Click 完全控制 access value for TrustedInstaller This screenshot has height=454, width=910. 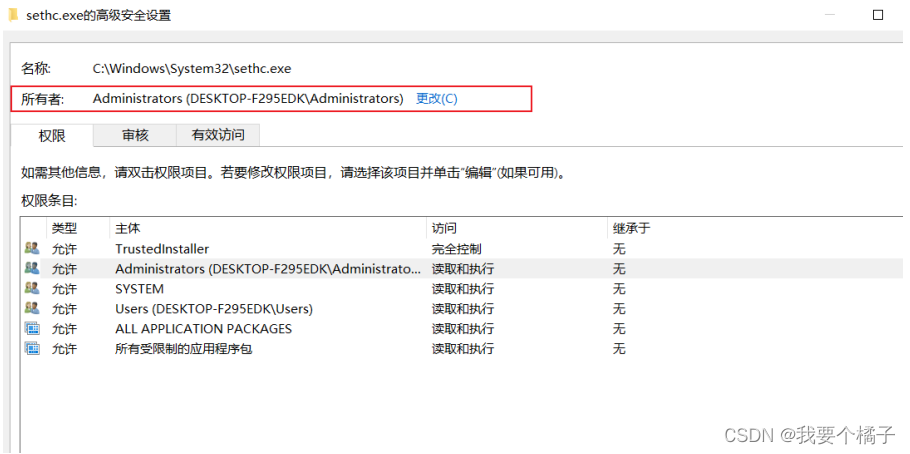tap(456, 249)
